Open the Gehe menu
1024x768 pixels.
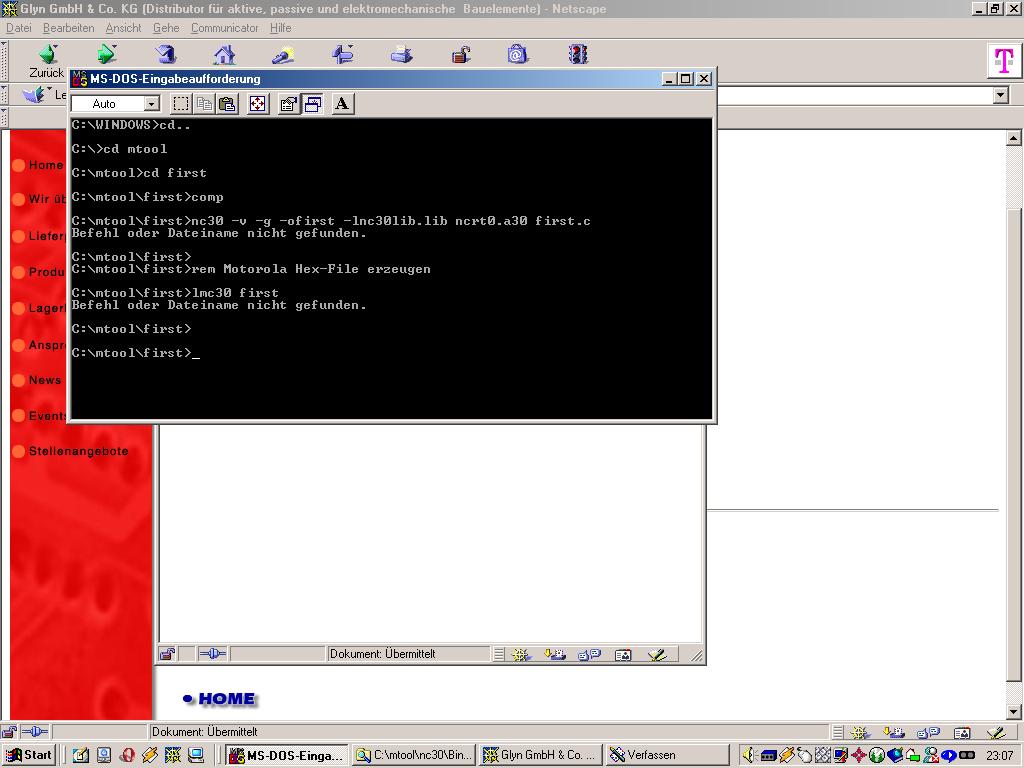[166, 28]
